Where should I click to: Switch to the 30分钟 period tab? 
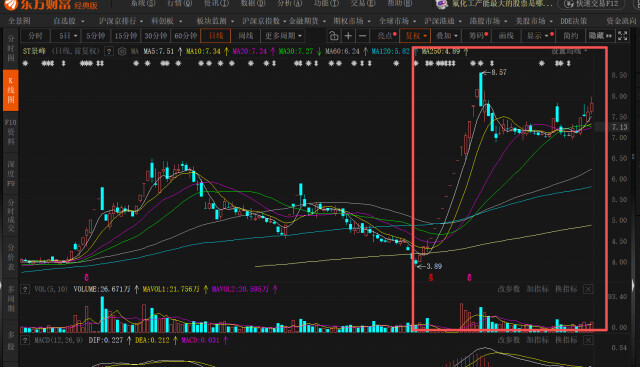click(x=156, y=36)
